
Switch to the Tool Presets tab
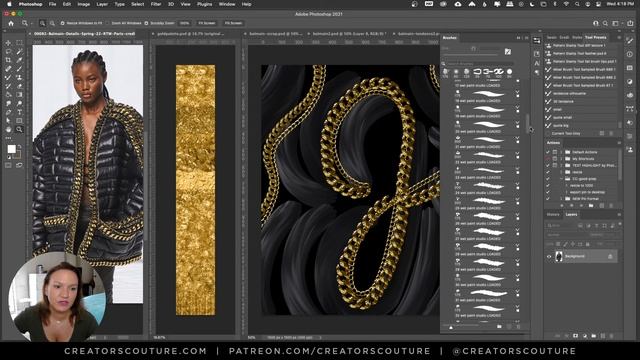tap(596, 37)
